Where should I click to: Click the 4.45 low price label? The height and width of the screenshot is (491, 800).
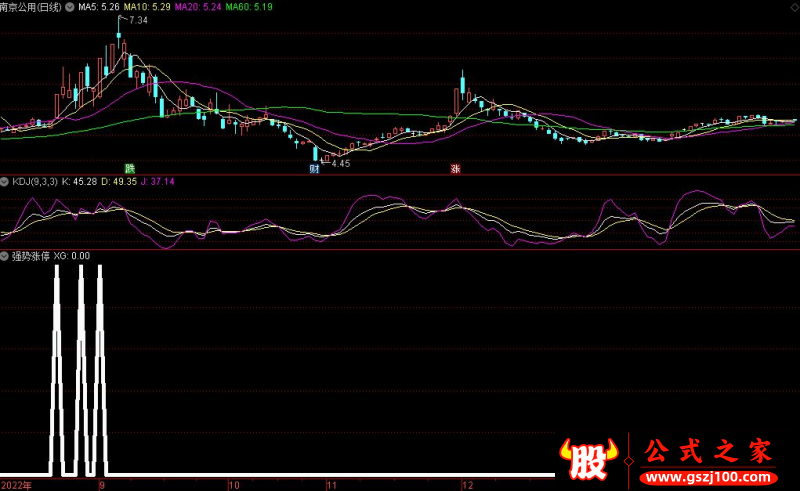(x=341, y=163)
